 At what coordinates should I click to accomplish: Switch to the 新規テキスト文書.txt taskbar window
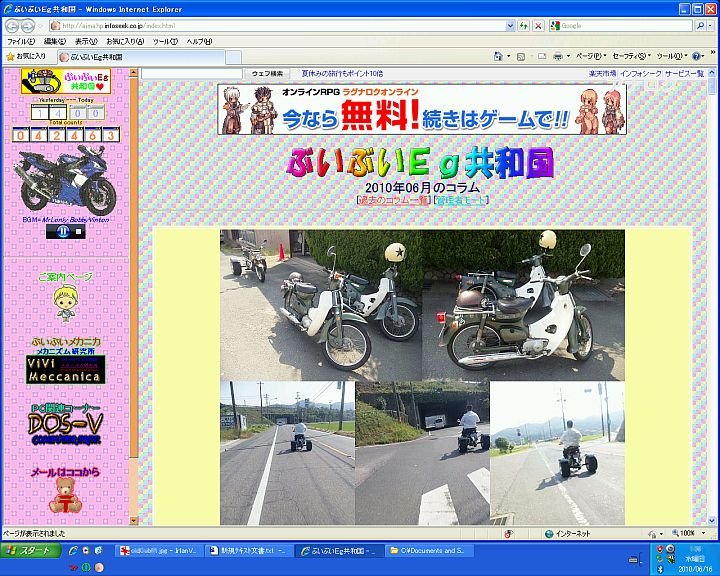click(x=249, y=550)
